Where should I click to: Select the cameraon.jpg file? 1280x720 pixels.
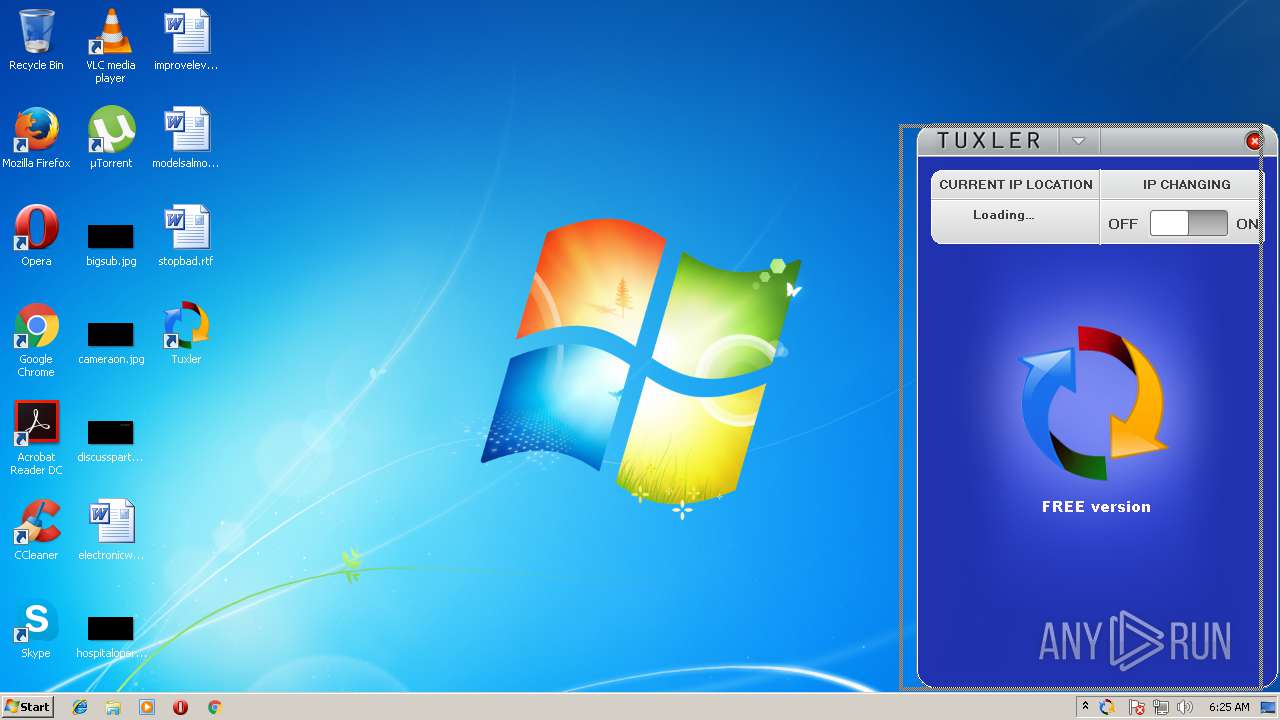(110, 343)
